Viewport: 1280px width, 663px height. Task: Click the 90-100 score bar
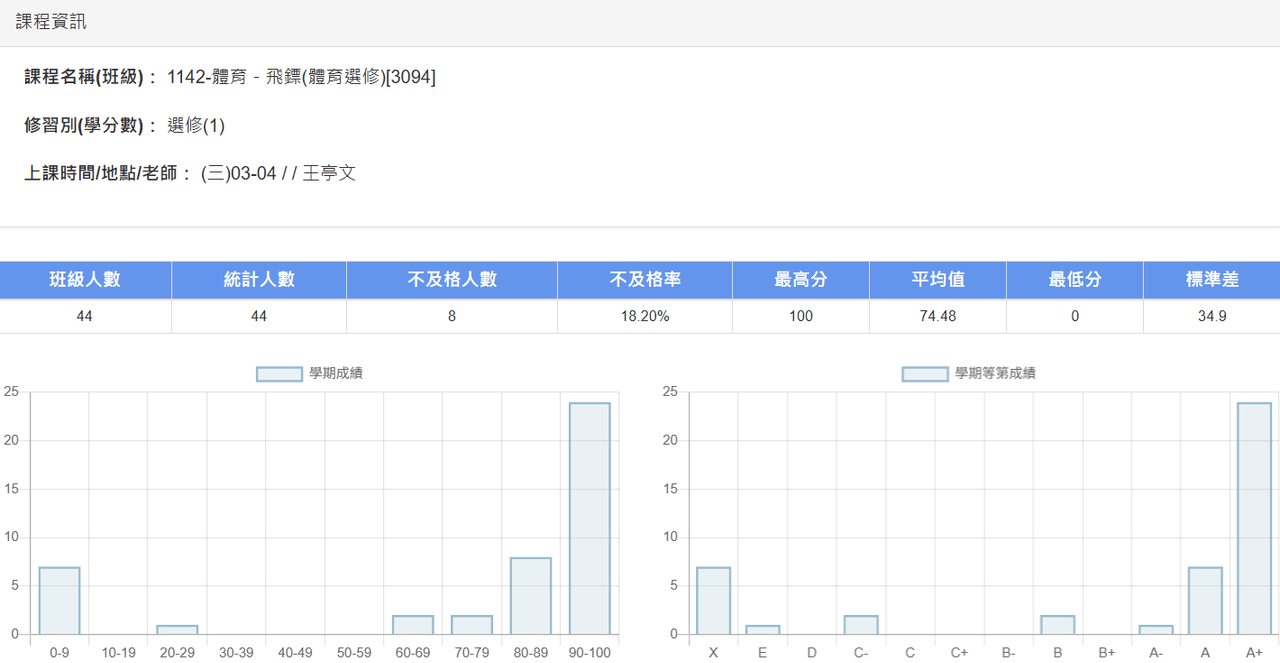590,519
